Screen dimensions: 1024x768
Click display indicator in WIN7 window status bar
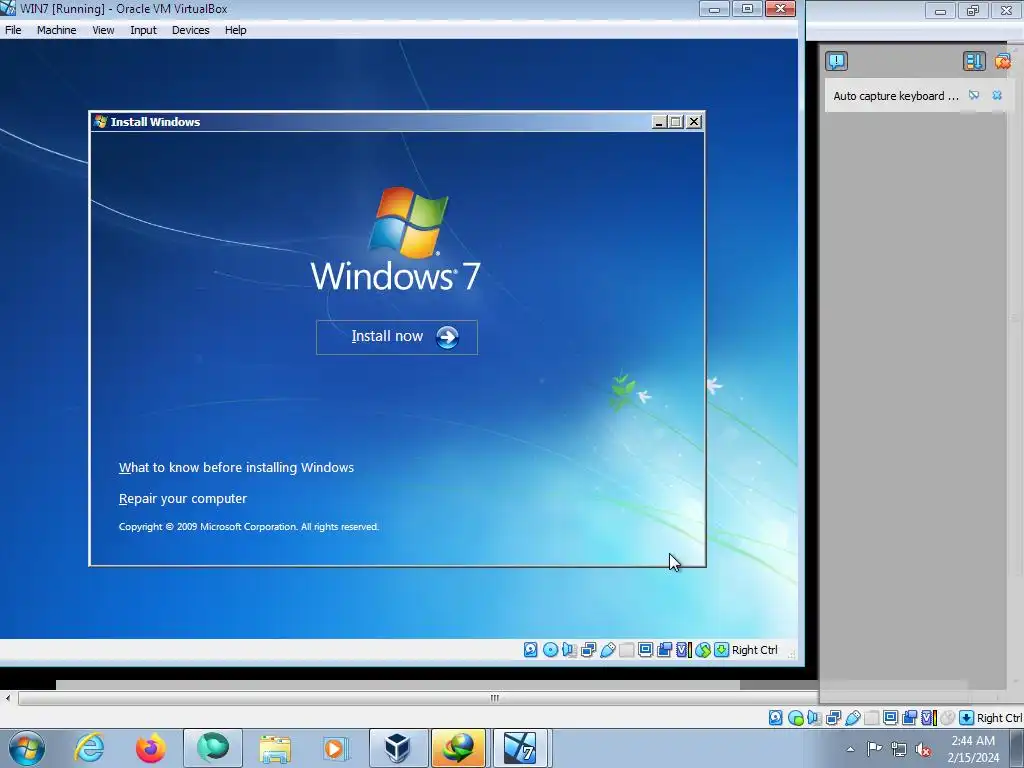tap(645, 650)
